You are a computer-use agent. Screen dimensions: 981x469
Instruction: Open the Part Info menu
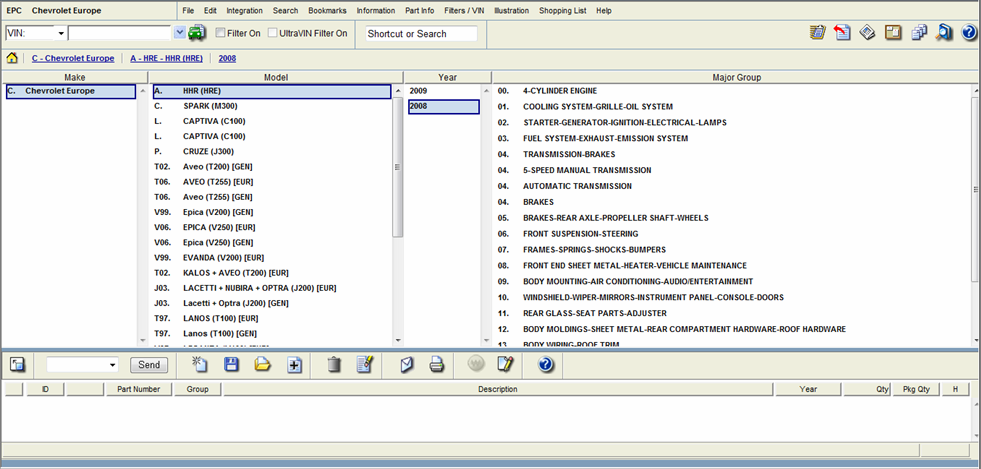point(419,11)
